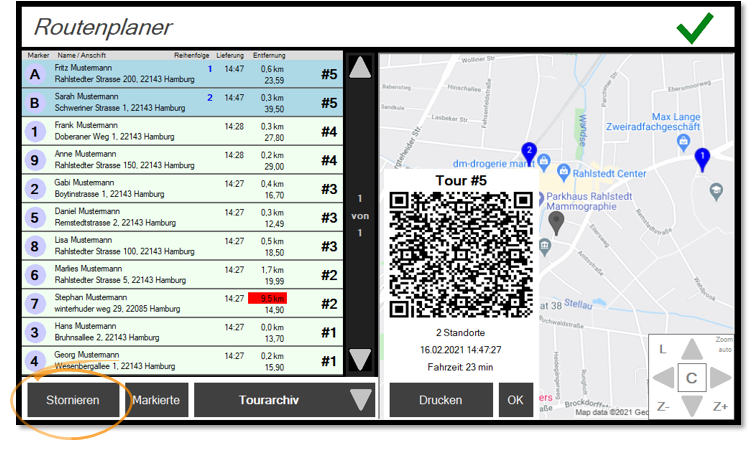Image resolution: width=748 pixels, height=450 pixels.
Task: Select address Rahlstedter Strasse 100
Action: pos(125,251)
